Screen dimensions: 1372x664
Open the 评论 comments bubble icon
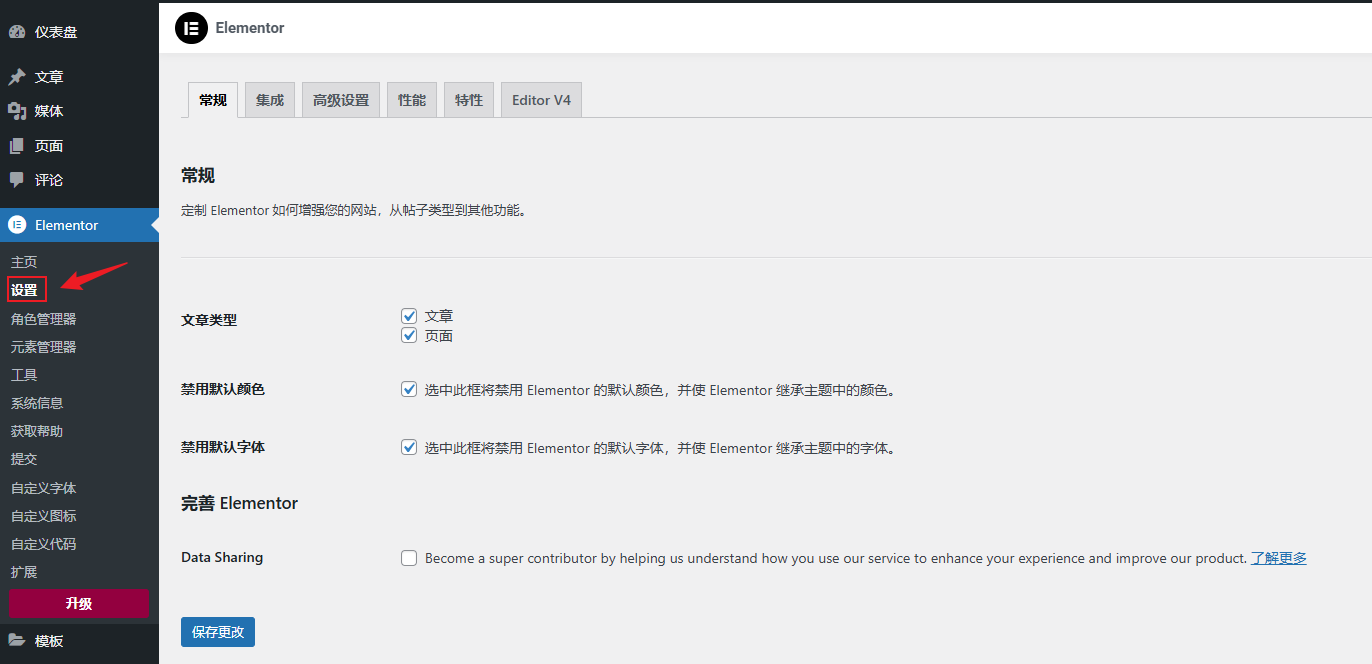tap(17, 180)
